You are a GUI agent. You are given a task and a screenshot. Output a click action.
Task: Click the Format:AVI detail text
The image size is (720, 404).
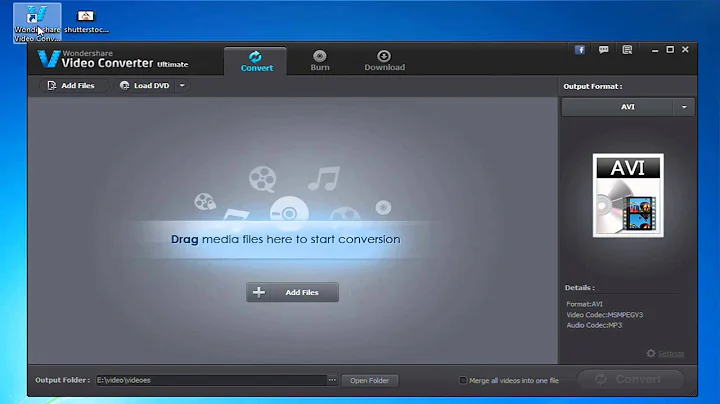584,304
